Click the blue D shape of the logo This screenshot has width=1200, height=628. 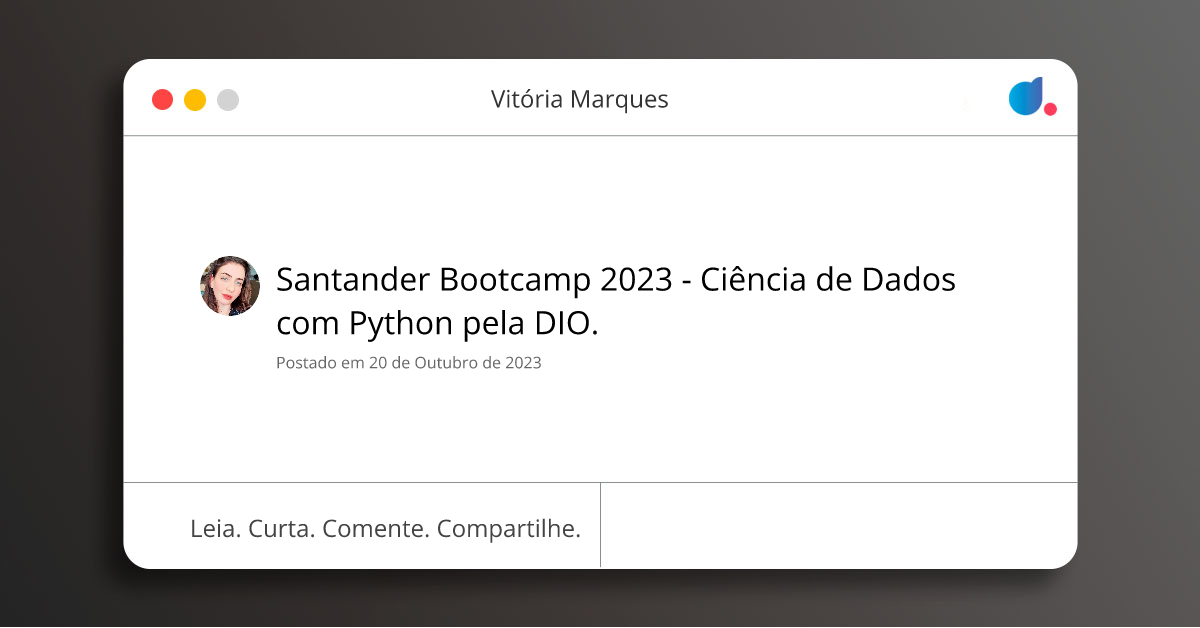pyautogui.click(x=1026, y=96)
